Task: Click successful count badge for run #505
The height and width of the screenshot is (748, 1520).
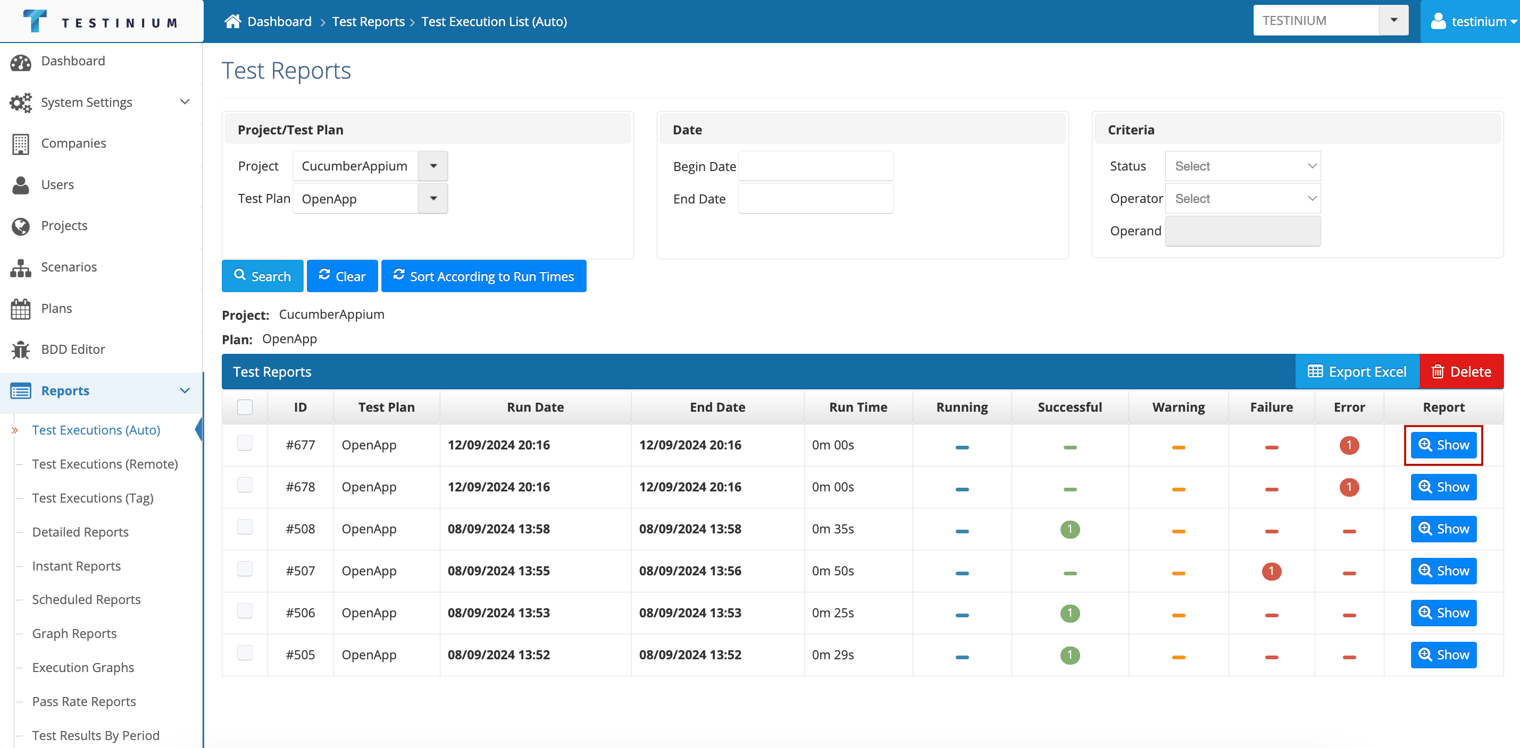Action: [x=1070, y=655]
